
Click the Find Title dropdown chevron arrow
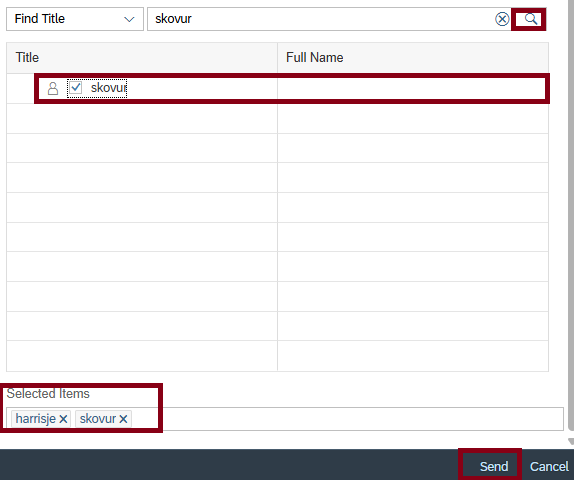(129, 19)
